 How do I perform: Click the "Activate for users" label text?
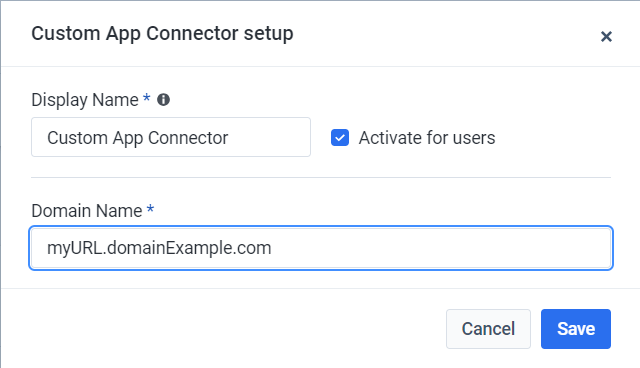click(x=427, y=137)
